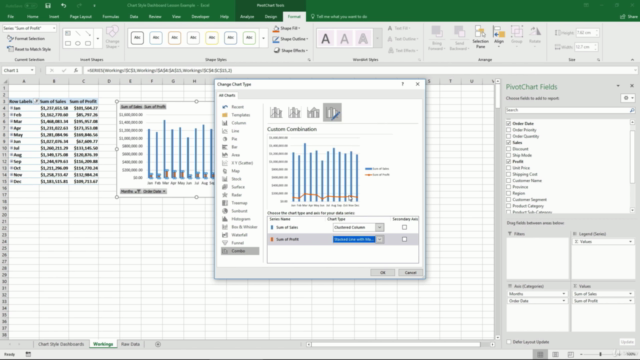Enable Secondary Axis for Sum of Sales
Viewport: 640px width, 360px height.
[x=404, y=227]
